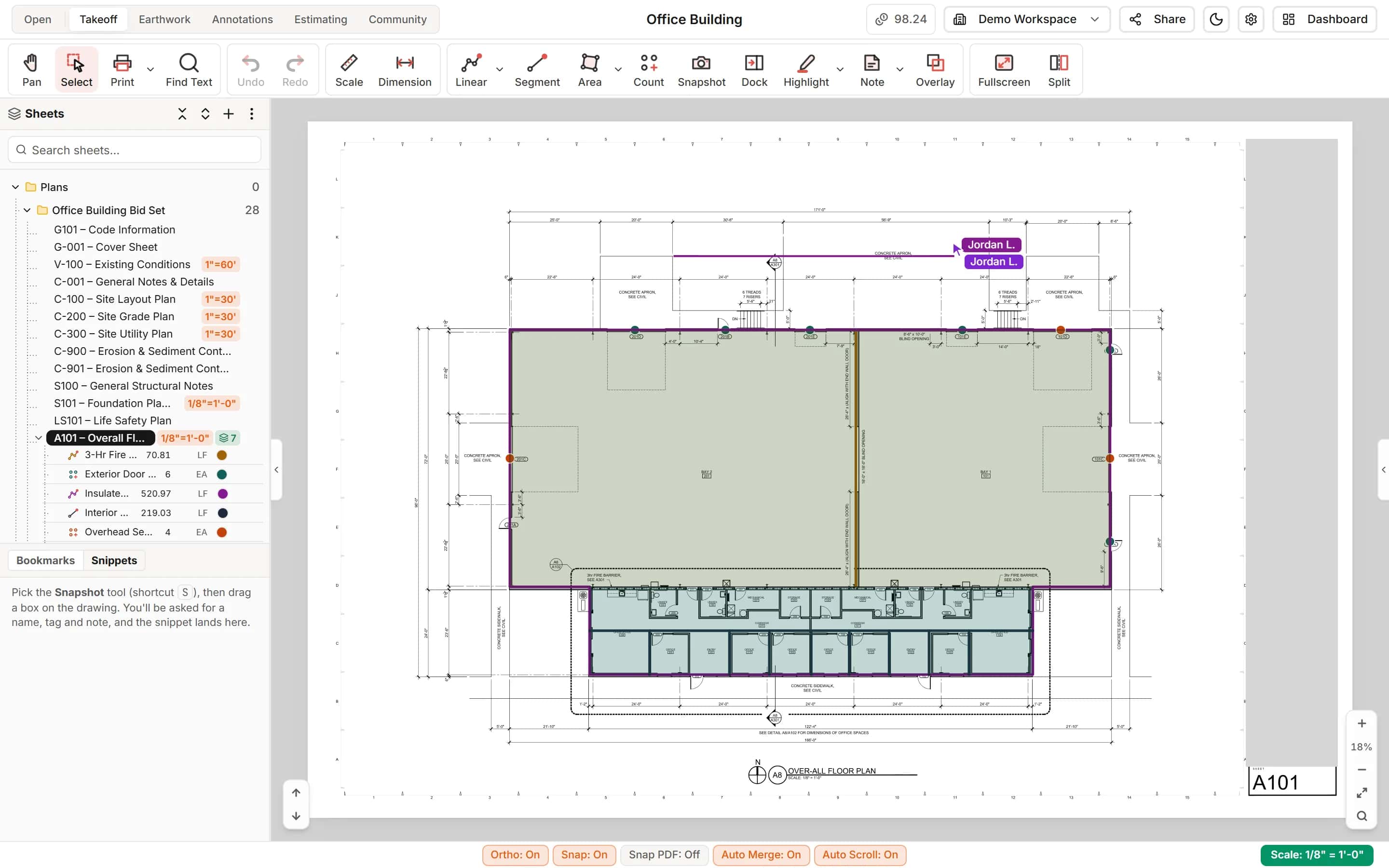Select the Area tool
Image resolution: width=1389 pixels, height=868 pixels.
click(x=589, y=70)
